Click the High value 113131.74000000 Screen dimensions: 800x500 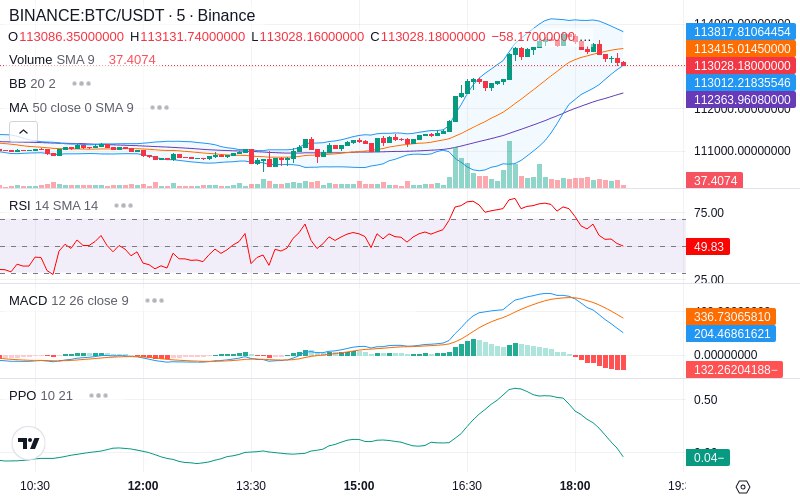(193, 37)
